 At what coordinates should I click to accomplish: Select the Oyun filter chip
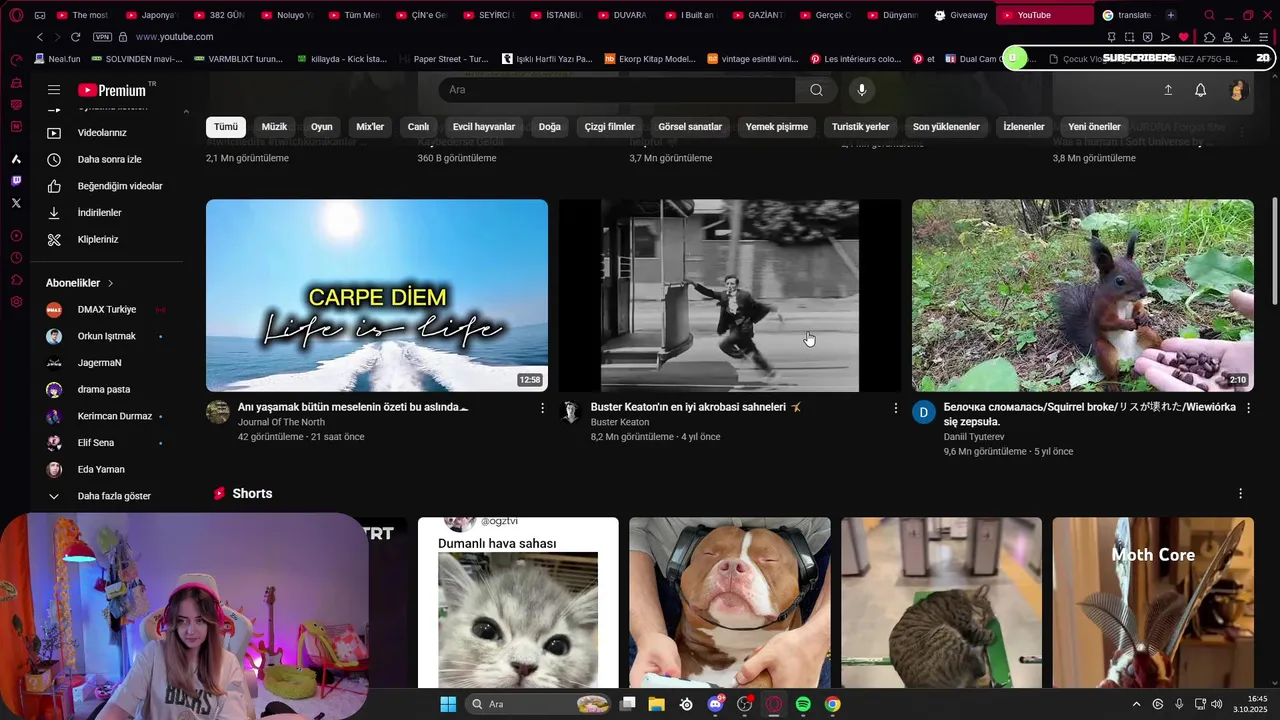pyautogui.click(x=321, y=127)
